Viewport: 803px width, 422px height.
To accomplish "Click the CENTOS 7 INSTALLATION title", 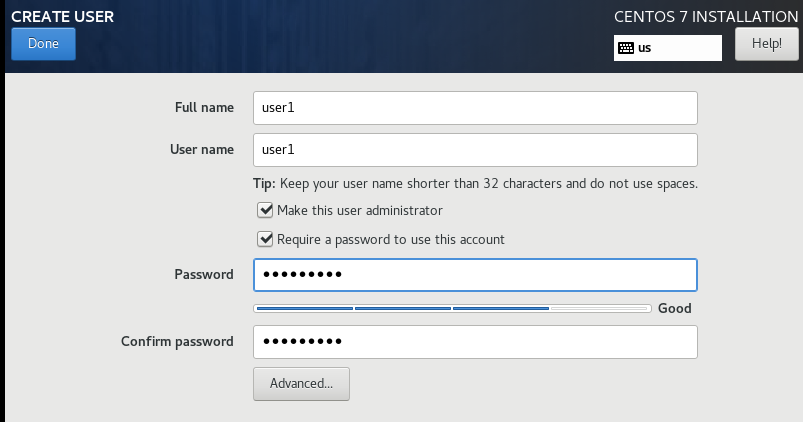I will tap(706, 17).
